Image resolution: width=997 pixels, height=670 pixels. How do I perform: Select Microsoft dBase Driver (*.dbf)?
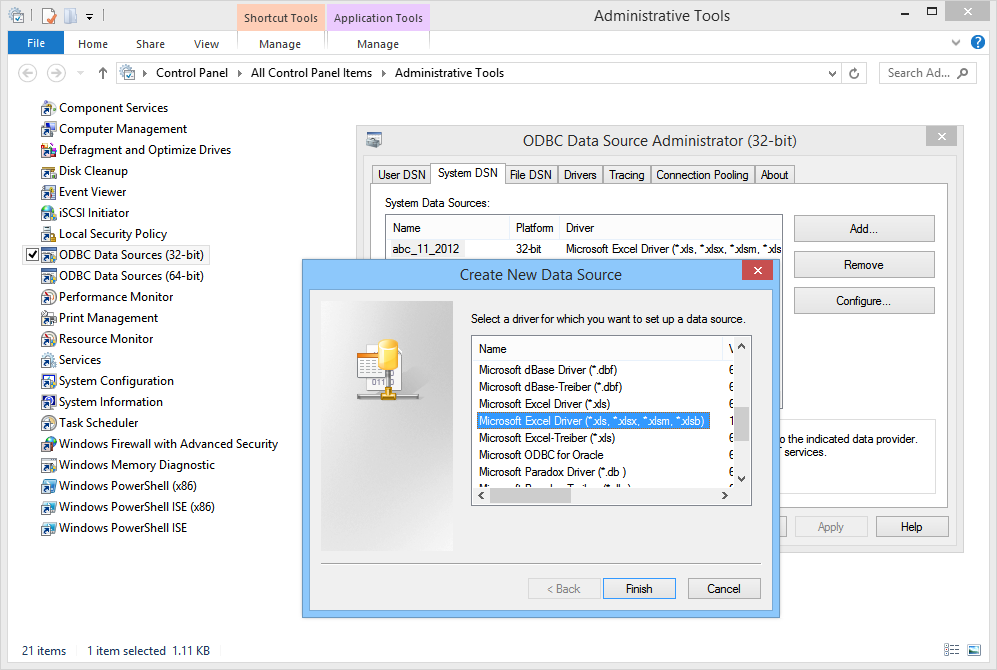(x=548, y=370)
